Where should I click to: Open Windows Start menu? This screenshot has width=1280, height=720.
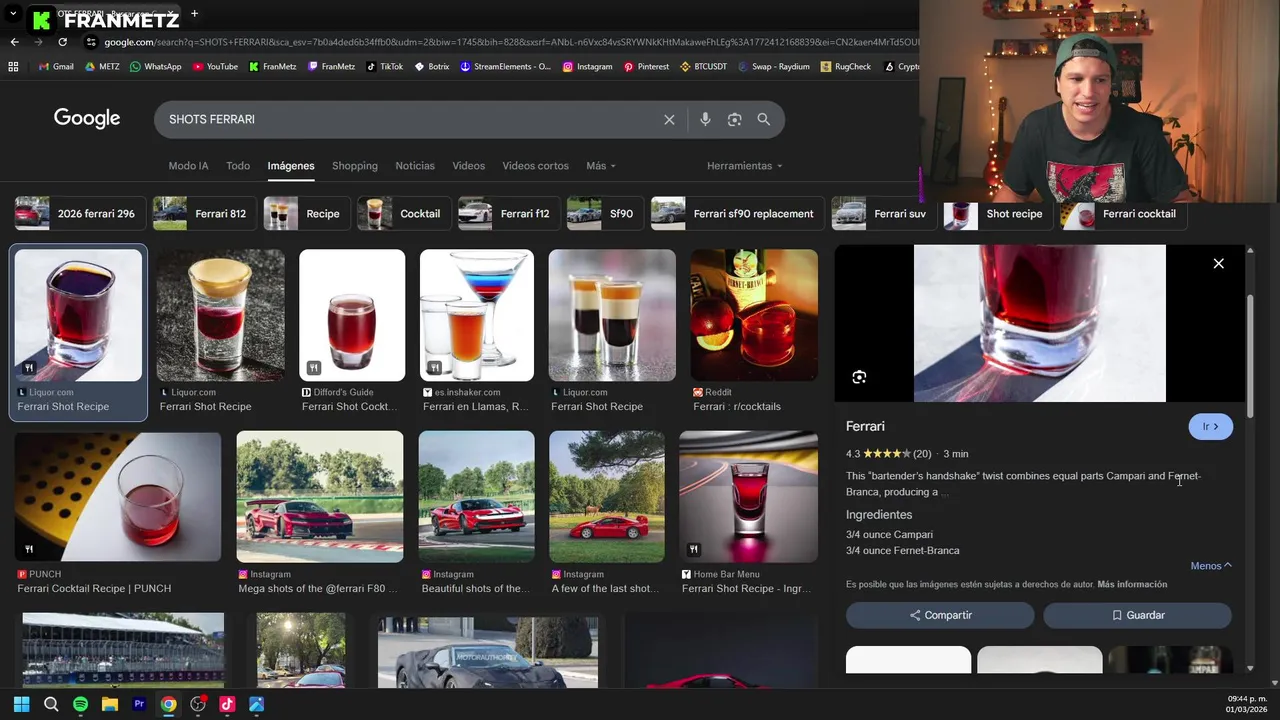pos(21,704)
